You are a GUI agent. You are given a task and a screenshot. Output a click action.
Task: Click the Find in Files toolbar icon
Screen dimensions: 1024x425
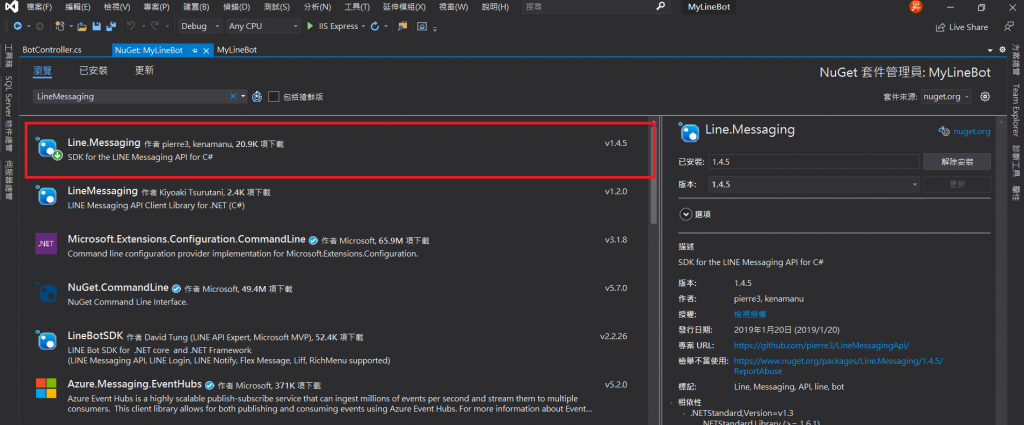(x=402, y=26)
